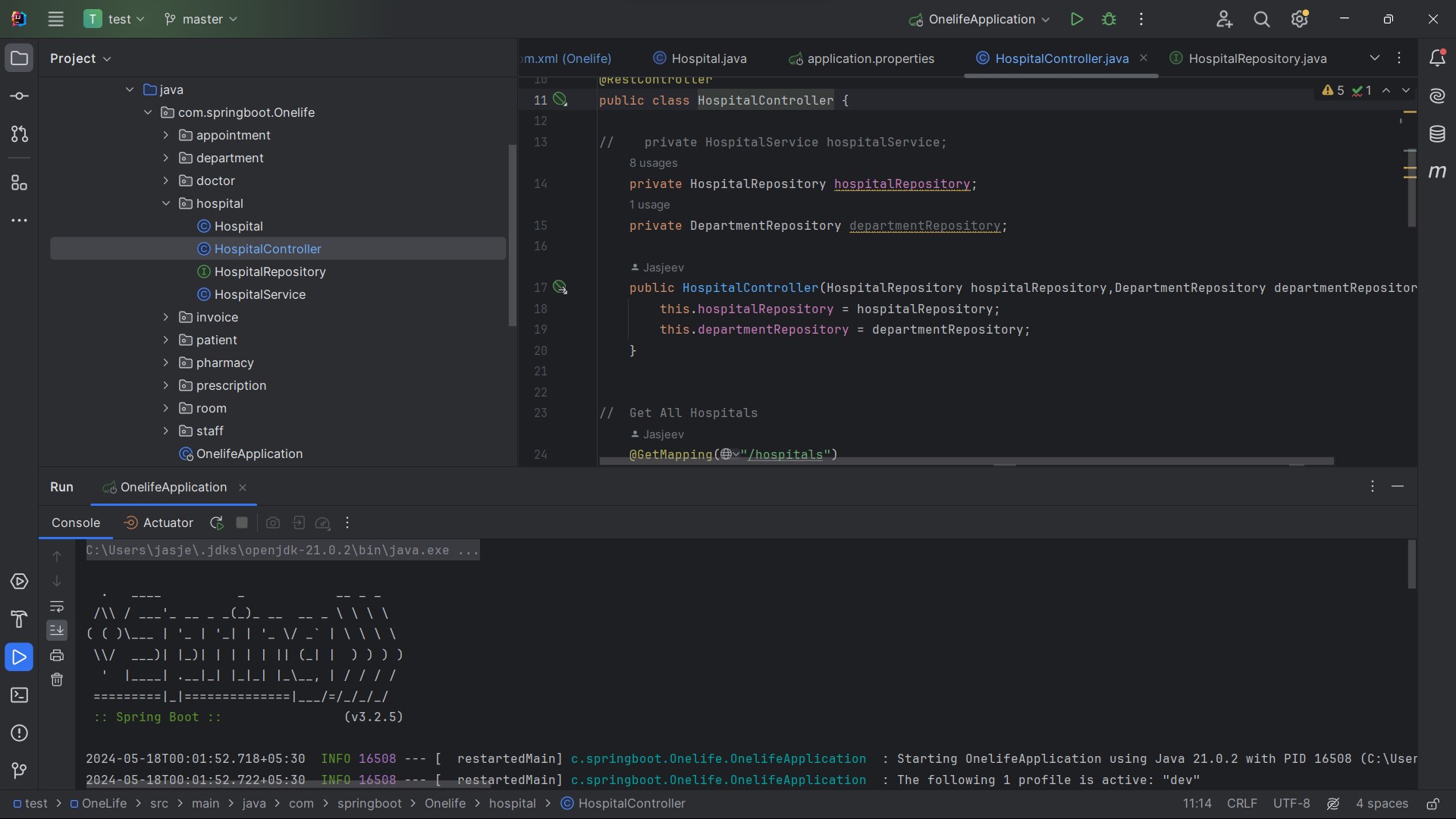Select the Console tab
1456x819 pixels.
76,523
